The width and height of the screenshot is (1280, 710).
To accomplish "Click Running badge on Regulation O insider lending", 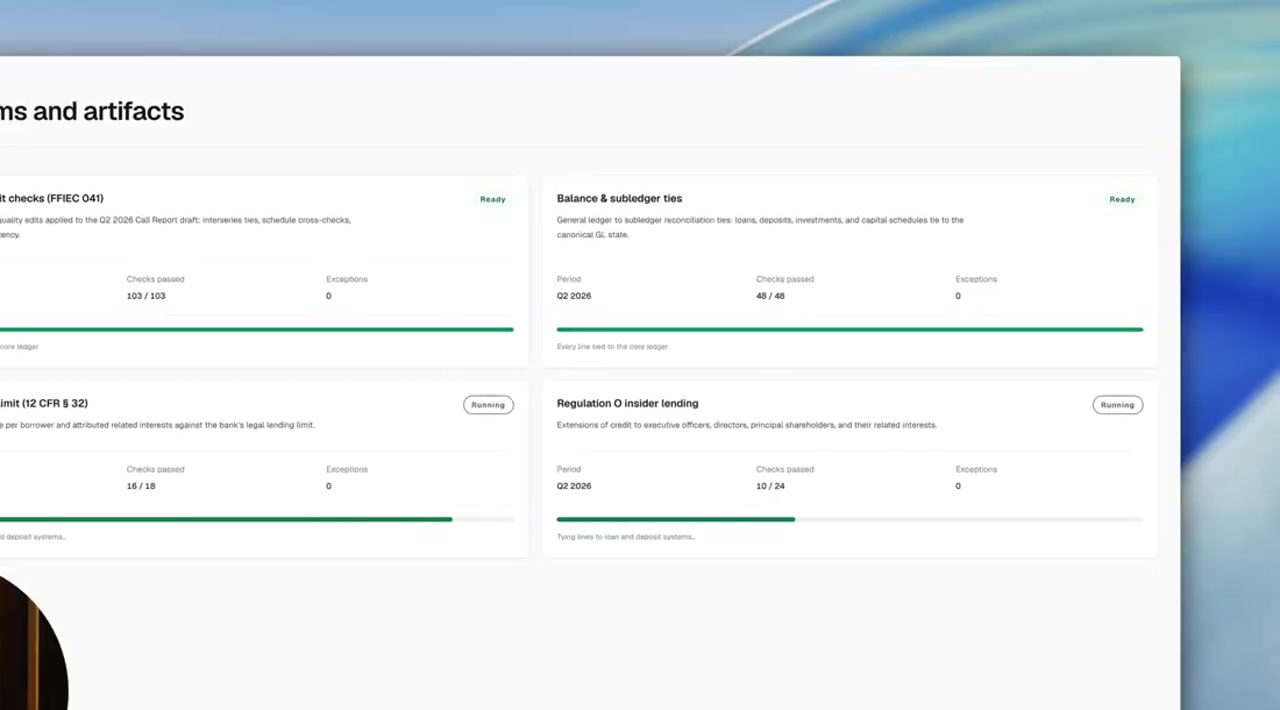I will [x=1117, y=405].
